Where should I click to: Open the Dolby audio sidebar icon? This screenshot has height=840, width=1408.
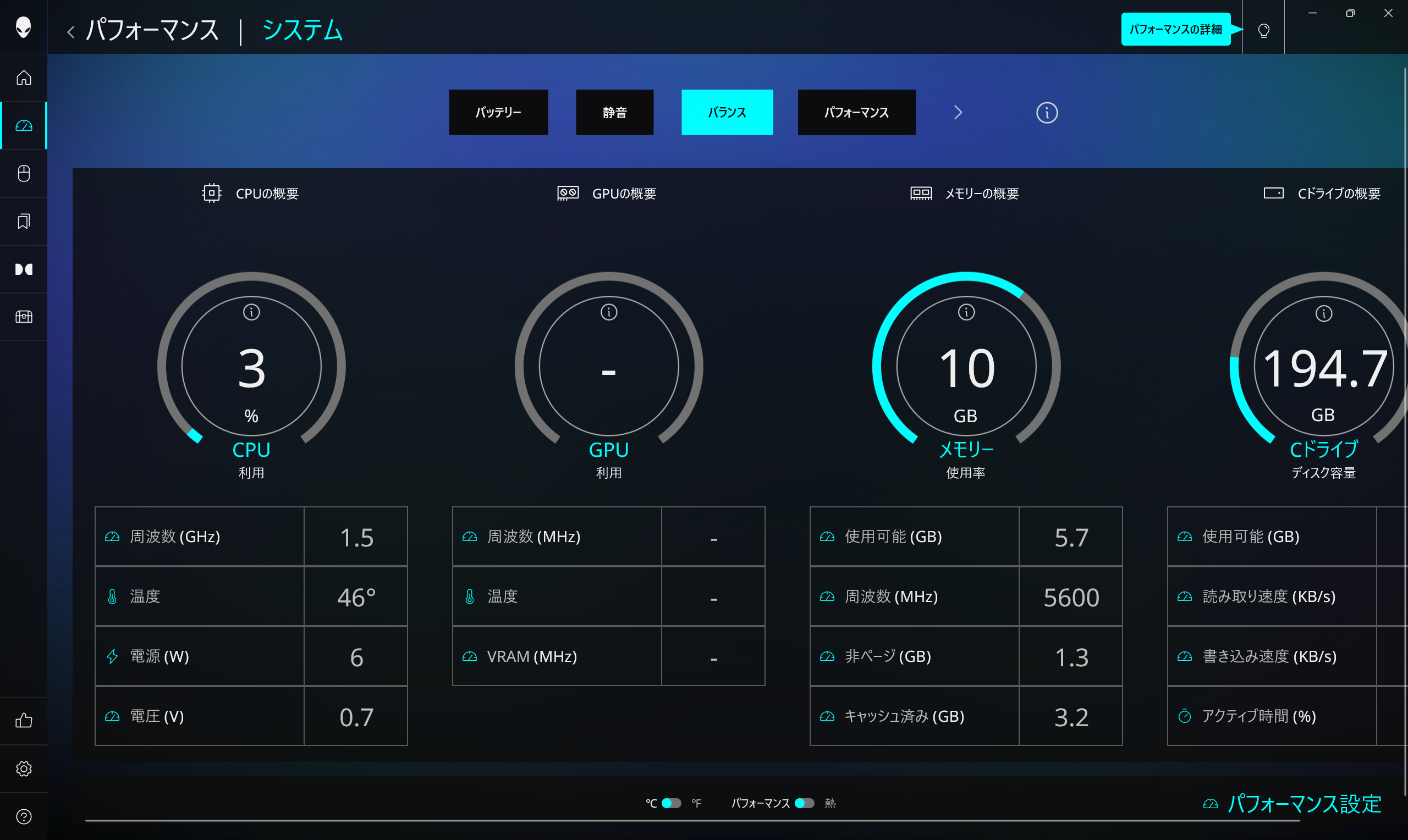click(x=23, y=269)
